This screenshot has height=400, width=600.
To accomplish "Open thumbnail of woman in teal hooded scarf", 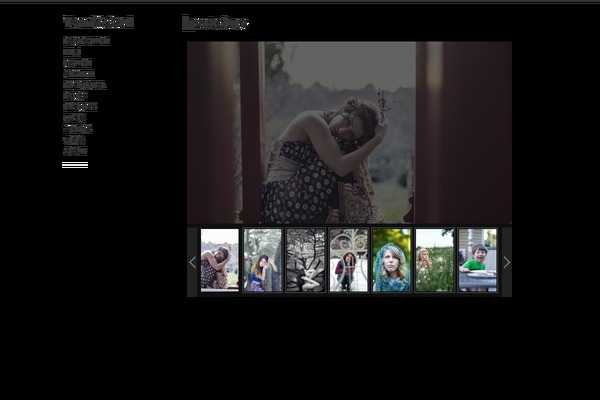I will (x=392, y=260).
